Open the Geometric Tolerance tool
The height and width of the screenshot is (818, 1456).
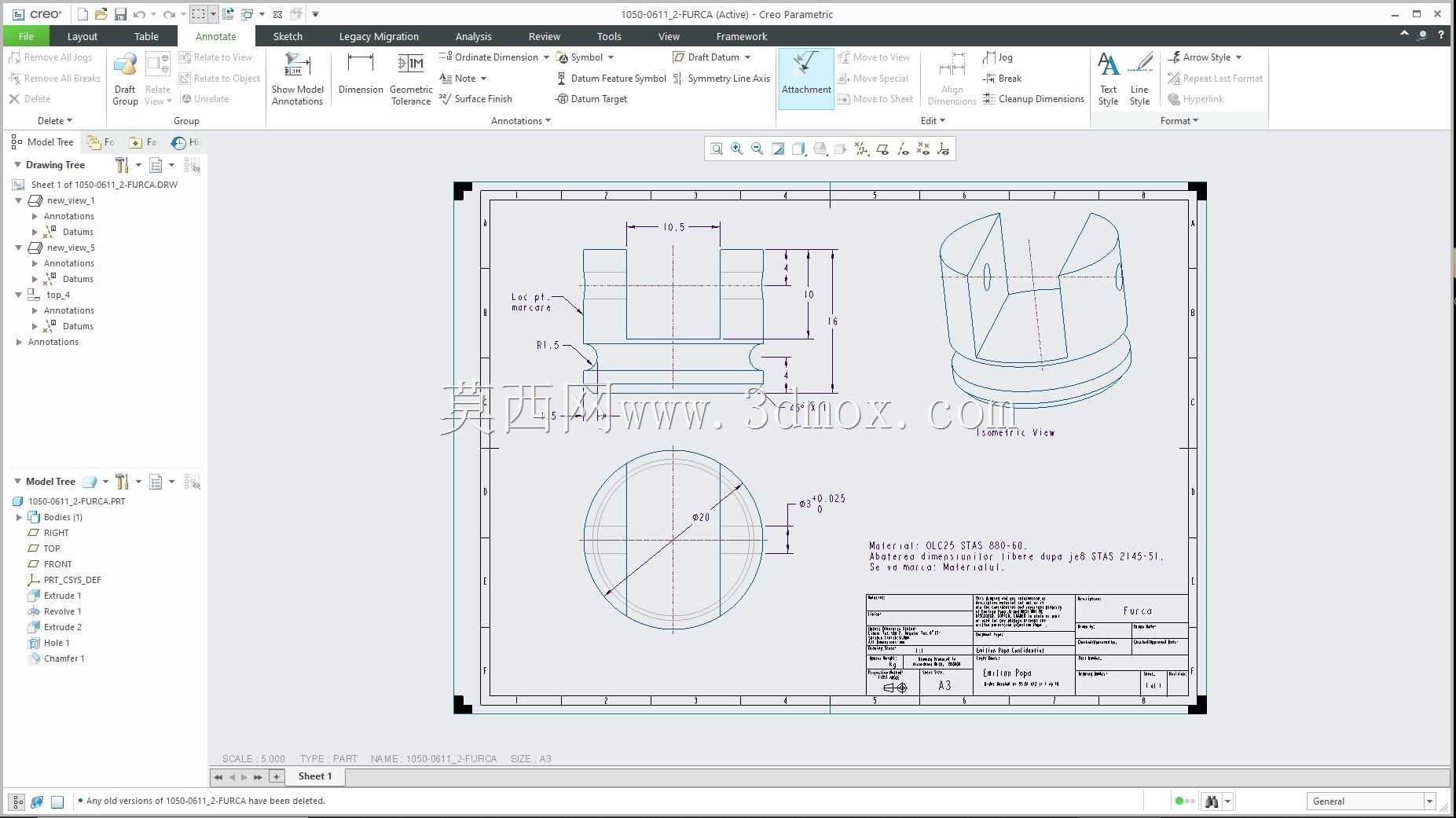[x=411, y=79]
